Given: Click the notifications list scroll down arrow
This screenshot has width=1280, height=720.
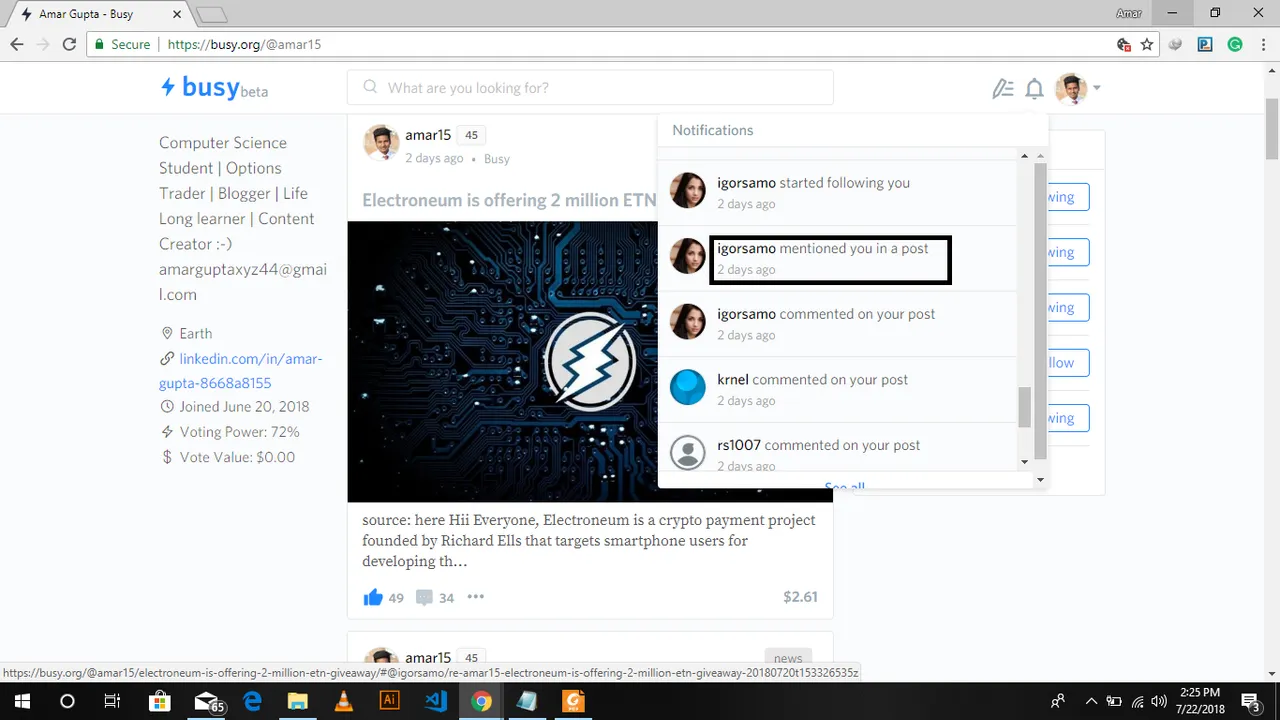Looking at the screenshot, I should coord(1024,462).
